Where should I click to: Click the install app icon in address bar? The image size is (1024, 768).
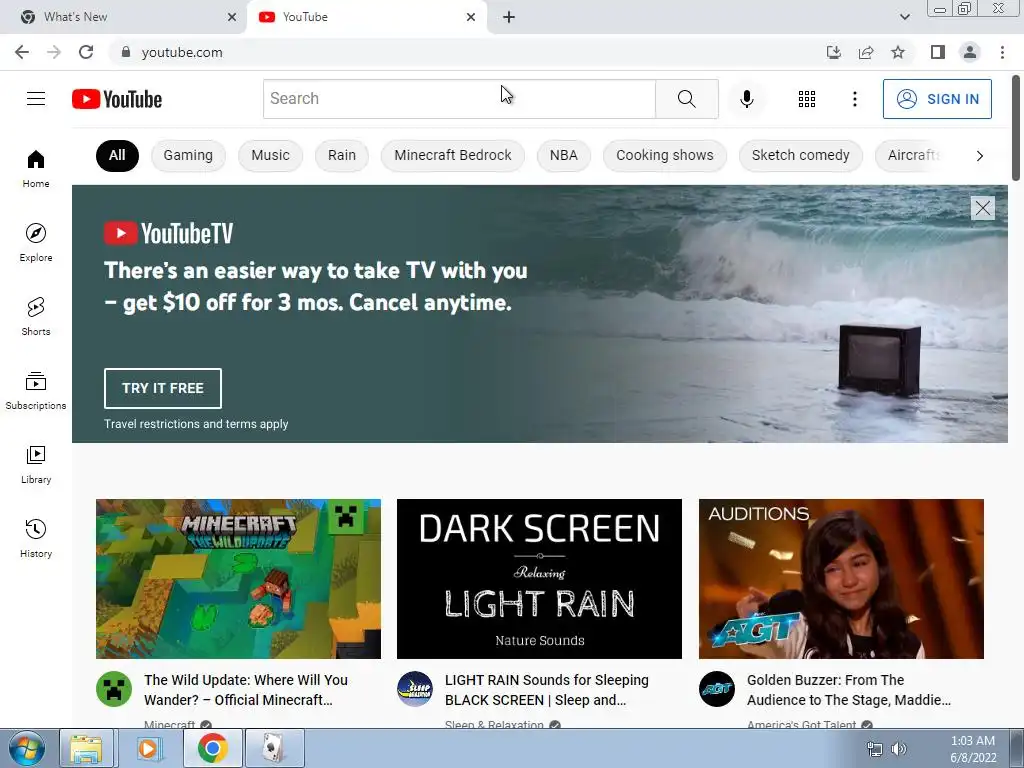click(x=833, y=52)
